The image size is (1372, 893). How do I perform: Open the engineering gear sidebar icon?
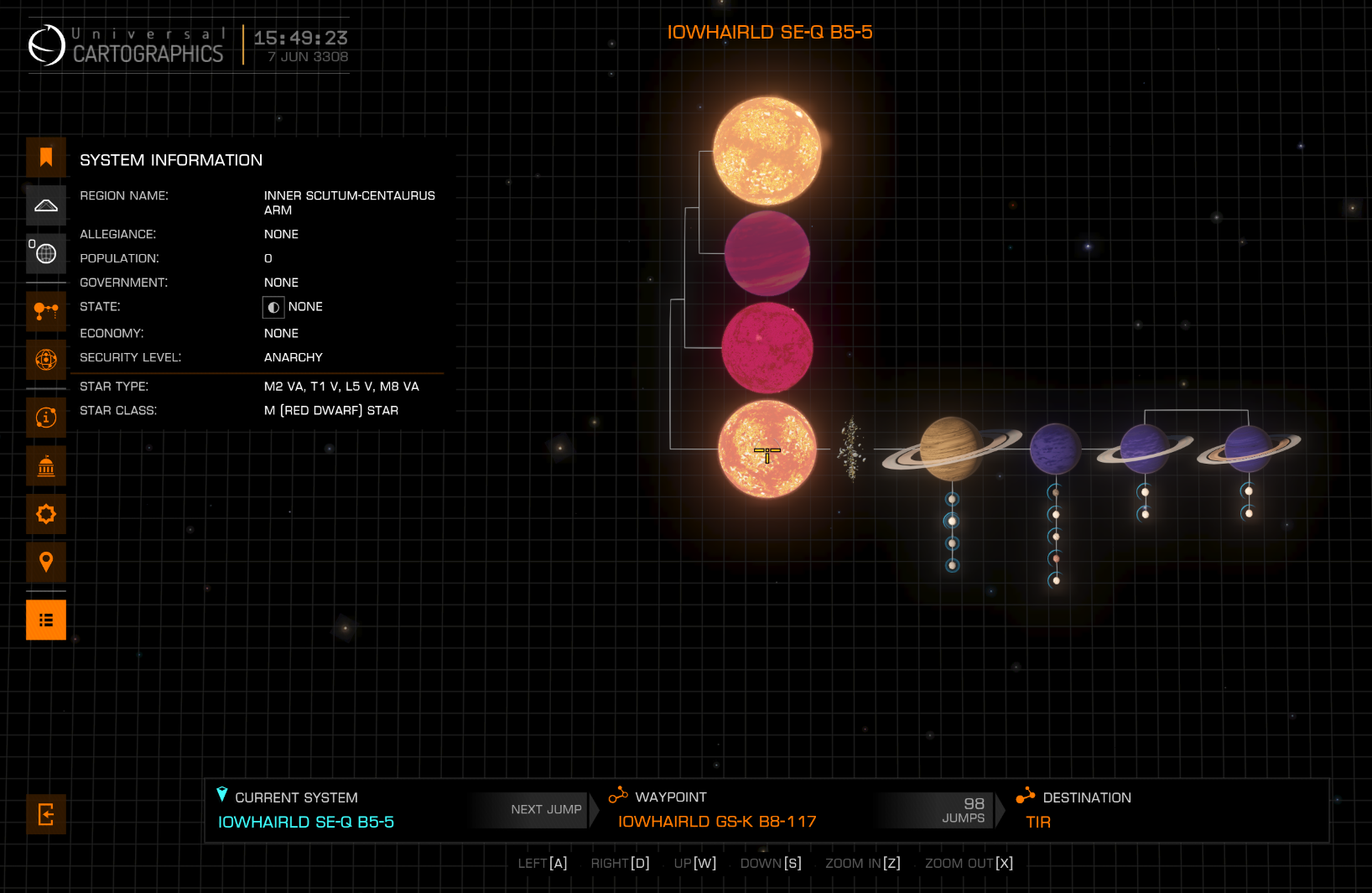pyautogui.click(x=46, y=514)
